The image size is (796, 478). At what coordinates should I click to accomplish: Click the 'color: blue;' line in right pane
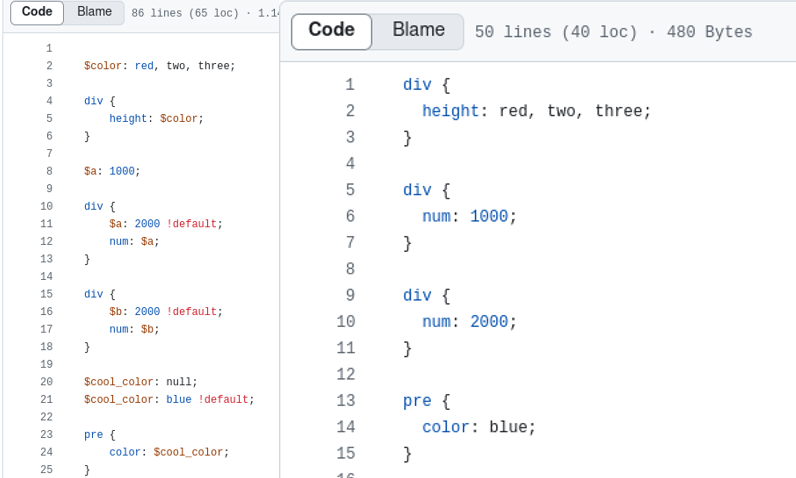479,427
